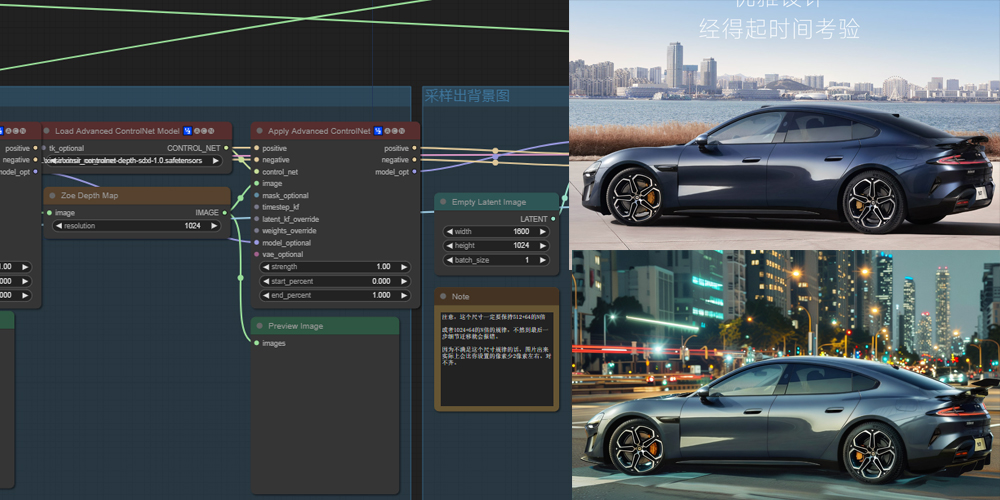Click the strength 1.00 value field
1000x500 pixels.
coord(335,267)
